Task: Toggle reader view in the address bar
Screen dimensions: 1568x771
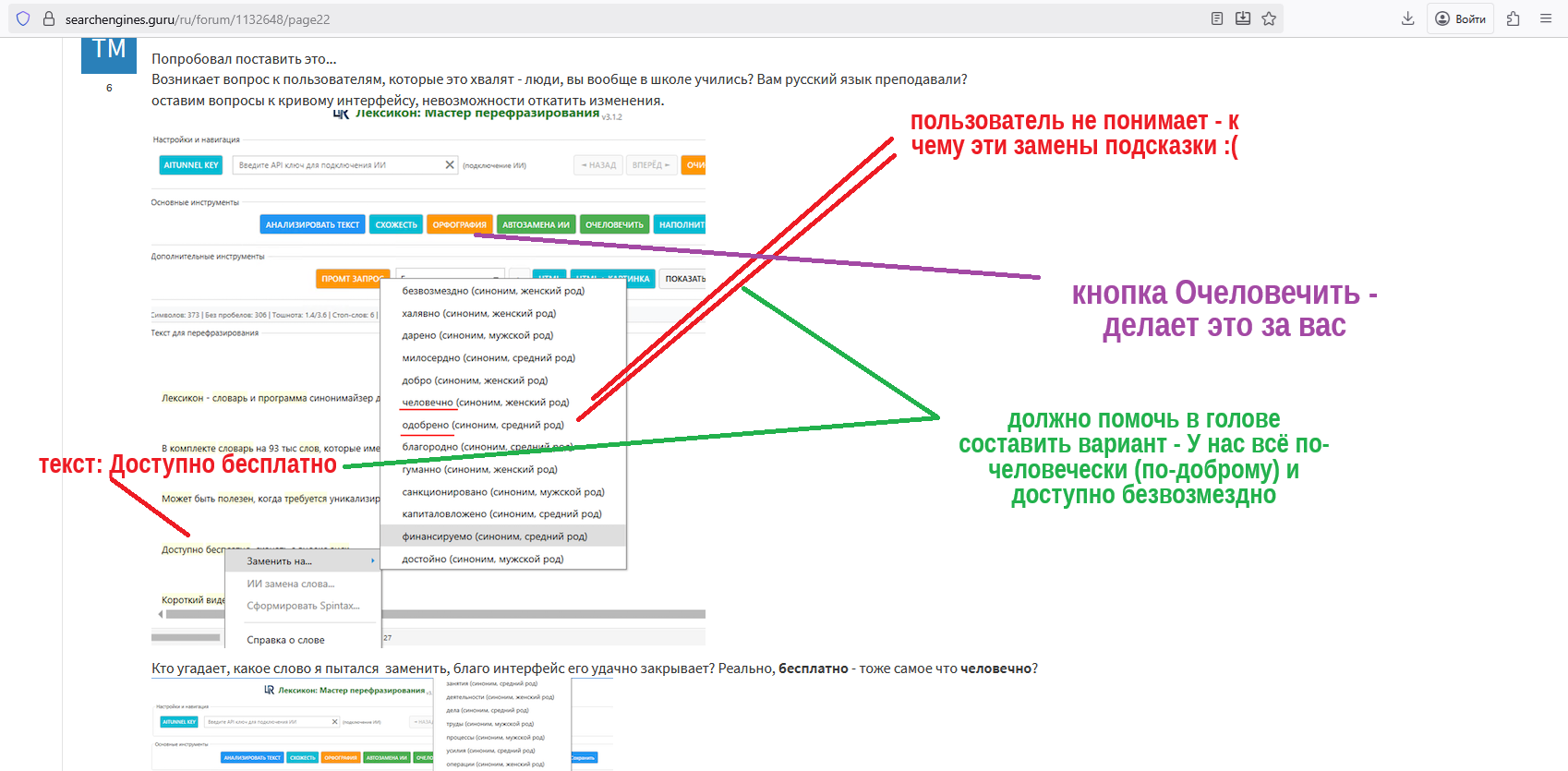Action: tap(1217, 18)
